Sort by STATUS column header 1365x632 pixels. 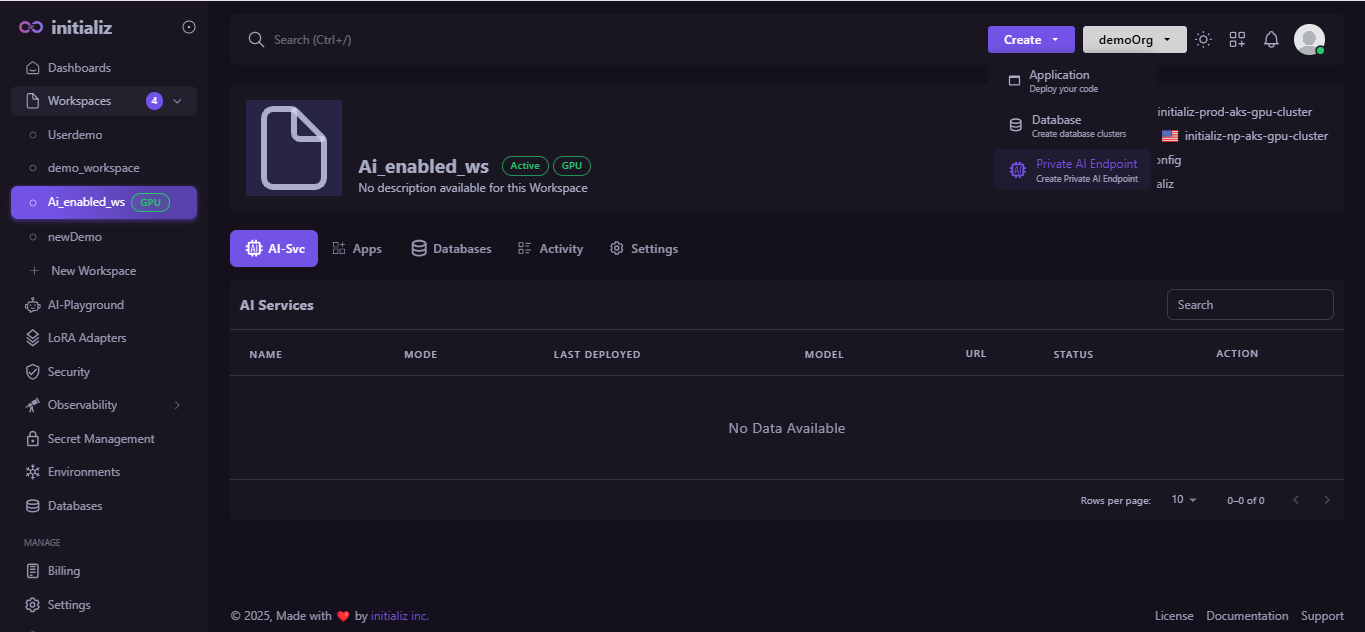coord(1074,354)
